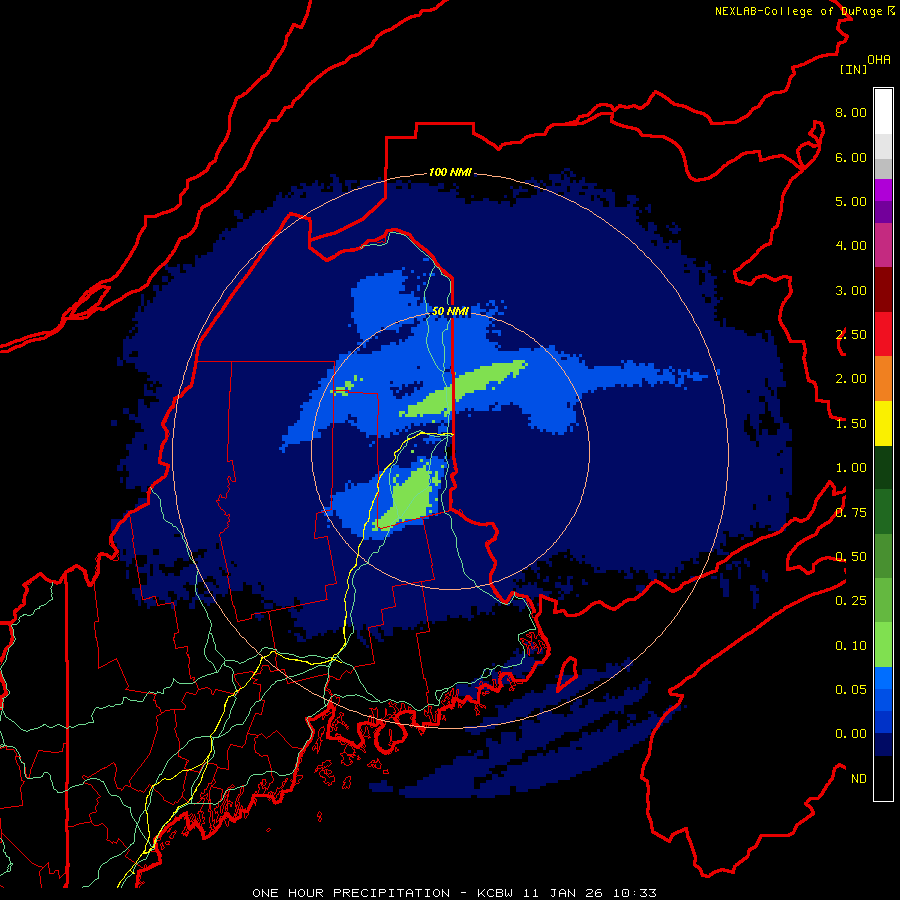
Task: Select the 0.05 legend value
Action: (851, 690)
